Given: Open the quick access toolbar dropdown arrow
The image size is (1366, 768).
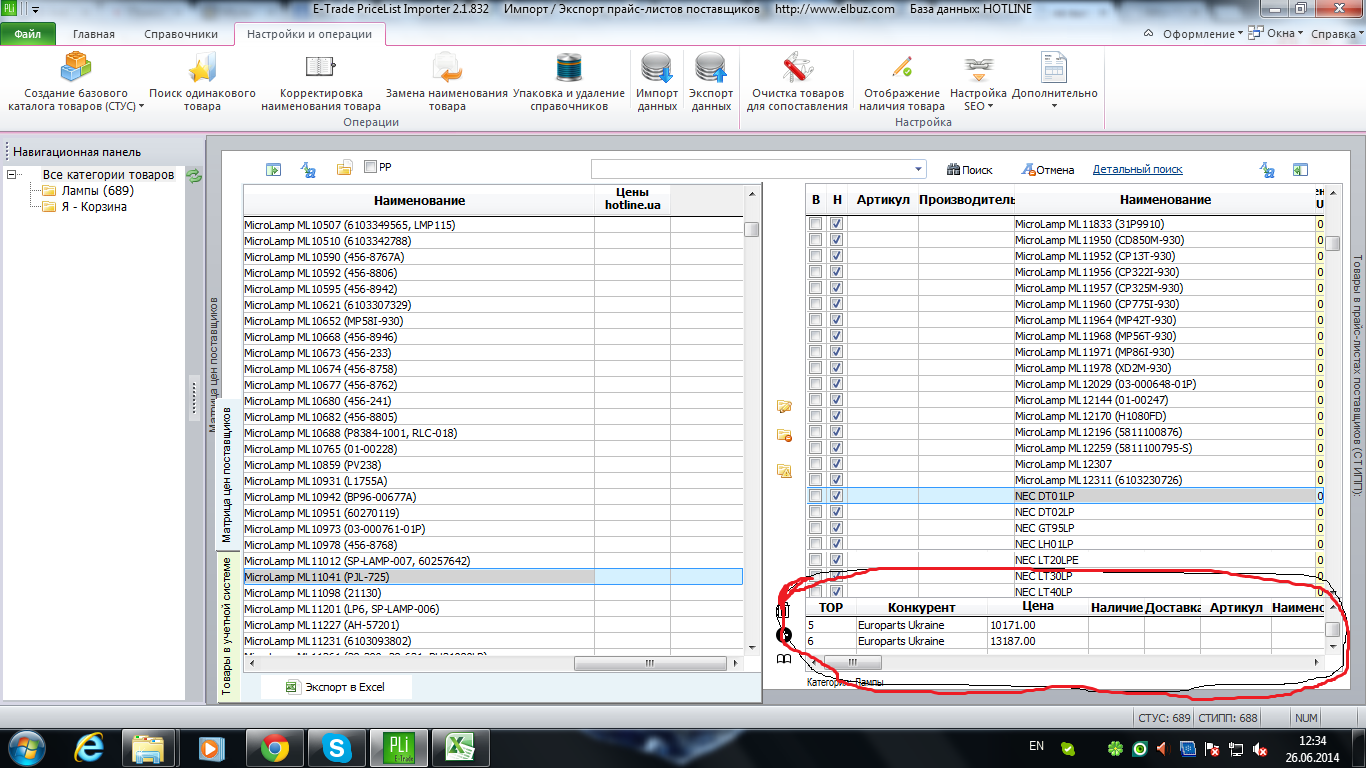Looking at the screenshot, I should 36,9.
